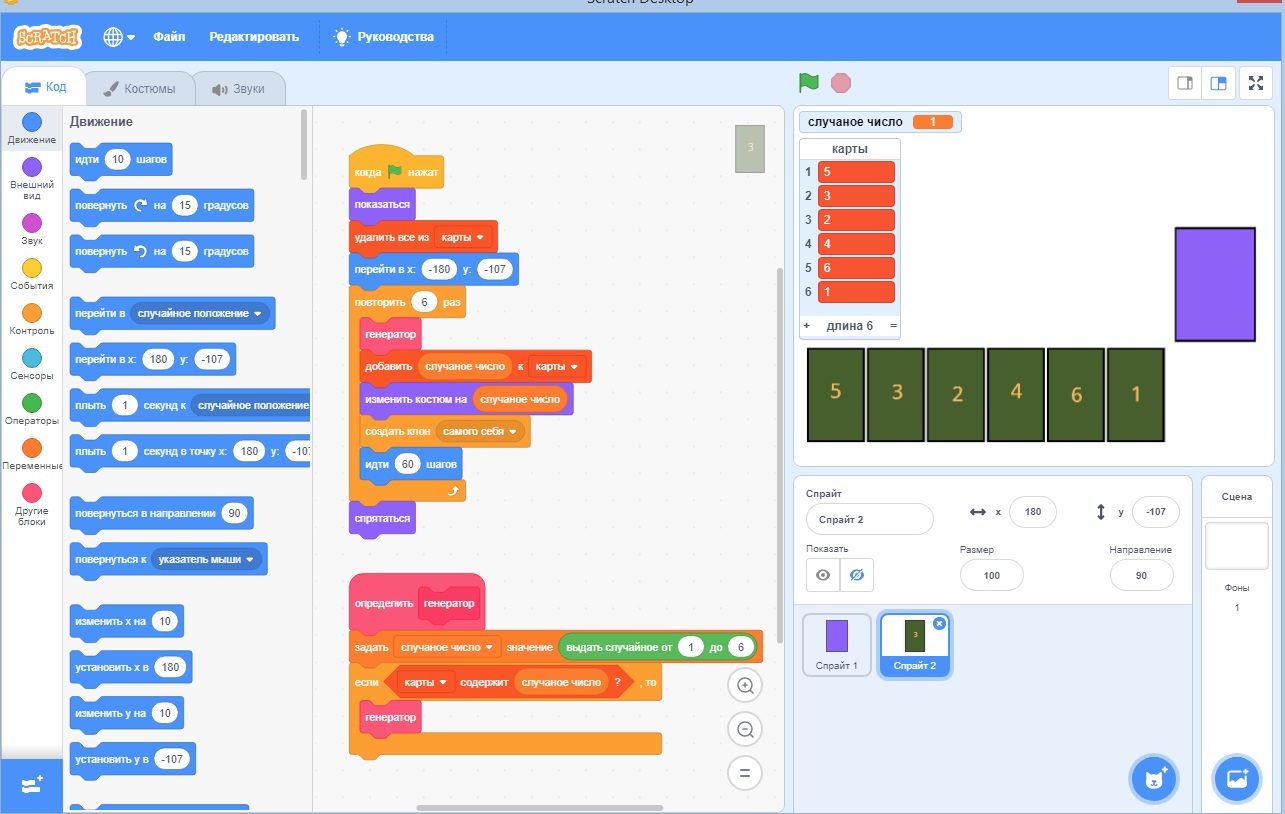Show sprite with the eye icon
This screenshot has width=1285, height=814.
(x=823, y=575)
